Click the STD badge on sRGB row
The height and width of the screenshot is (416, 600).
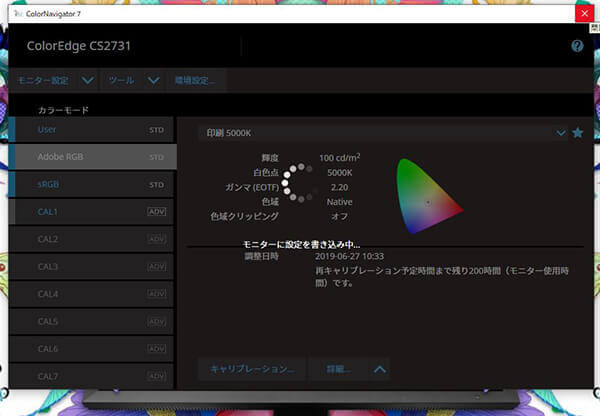tap(156, 185)
